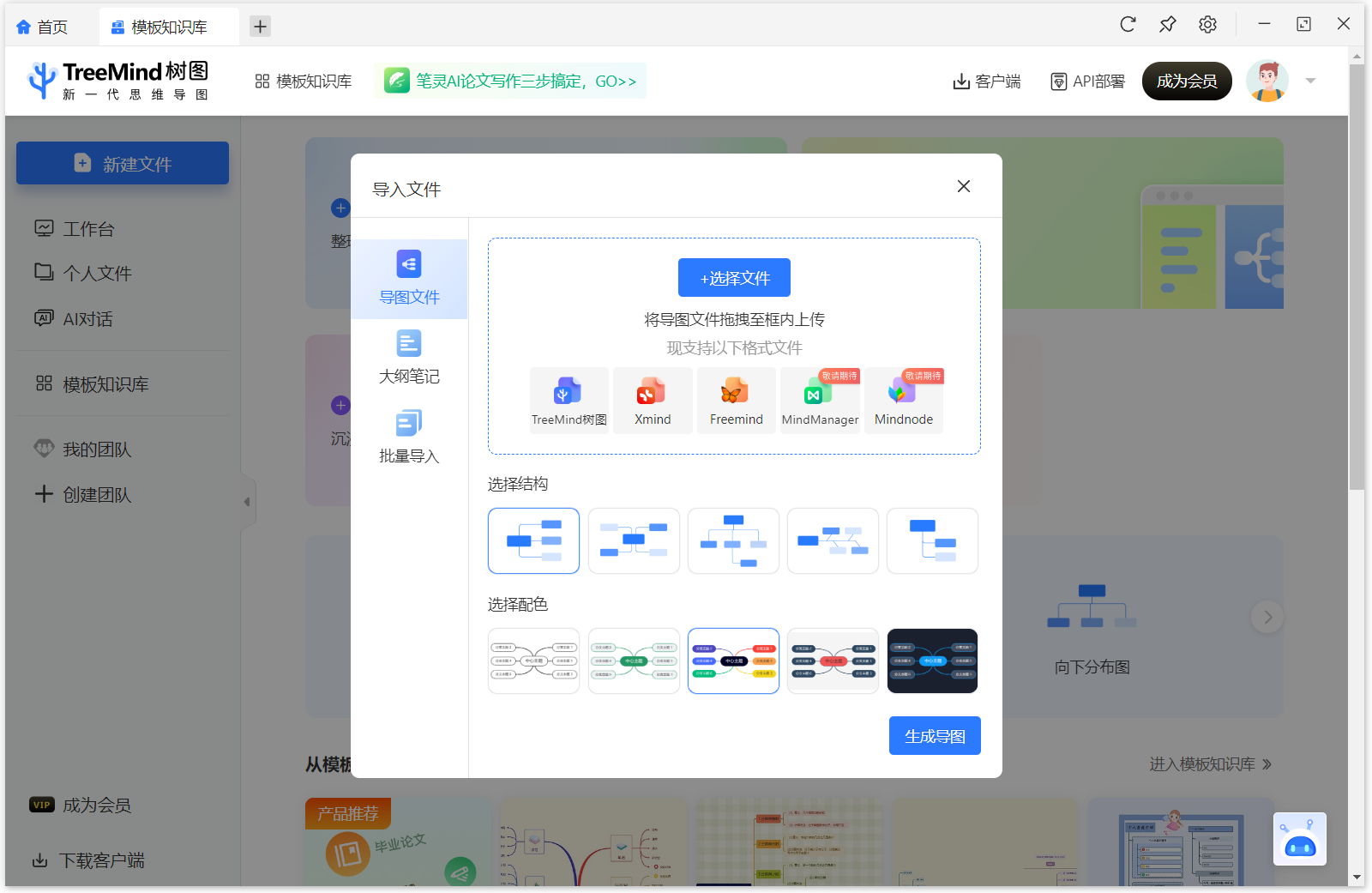Collapse the left sidebar with arrow handle
The image size is (1372, 893).
(247, 502)
